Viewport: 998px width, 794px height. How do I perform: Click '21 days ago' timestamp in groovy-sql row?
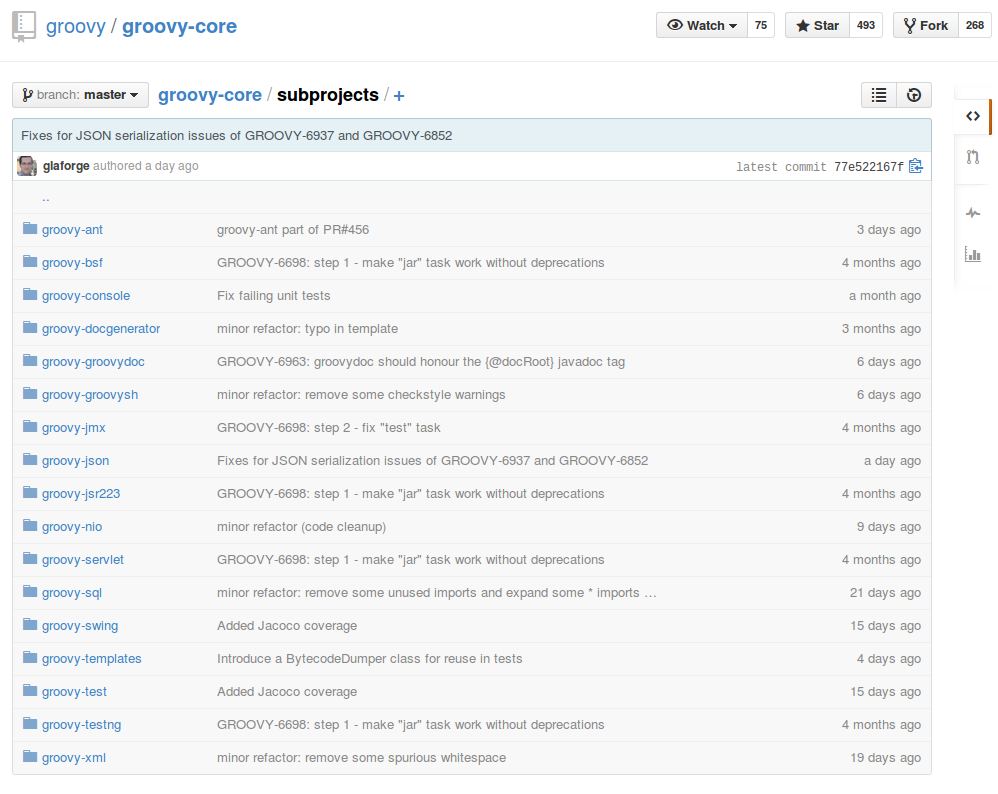click(885, 593)
